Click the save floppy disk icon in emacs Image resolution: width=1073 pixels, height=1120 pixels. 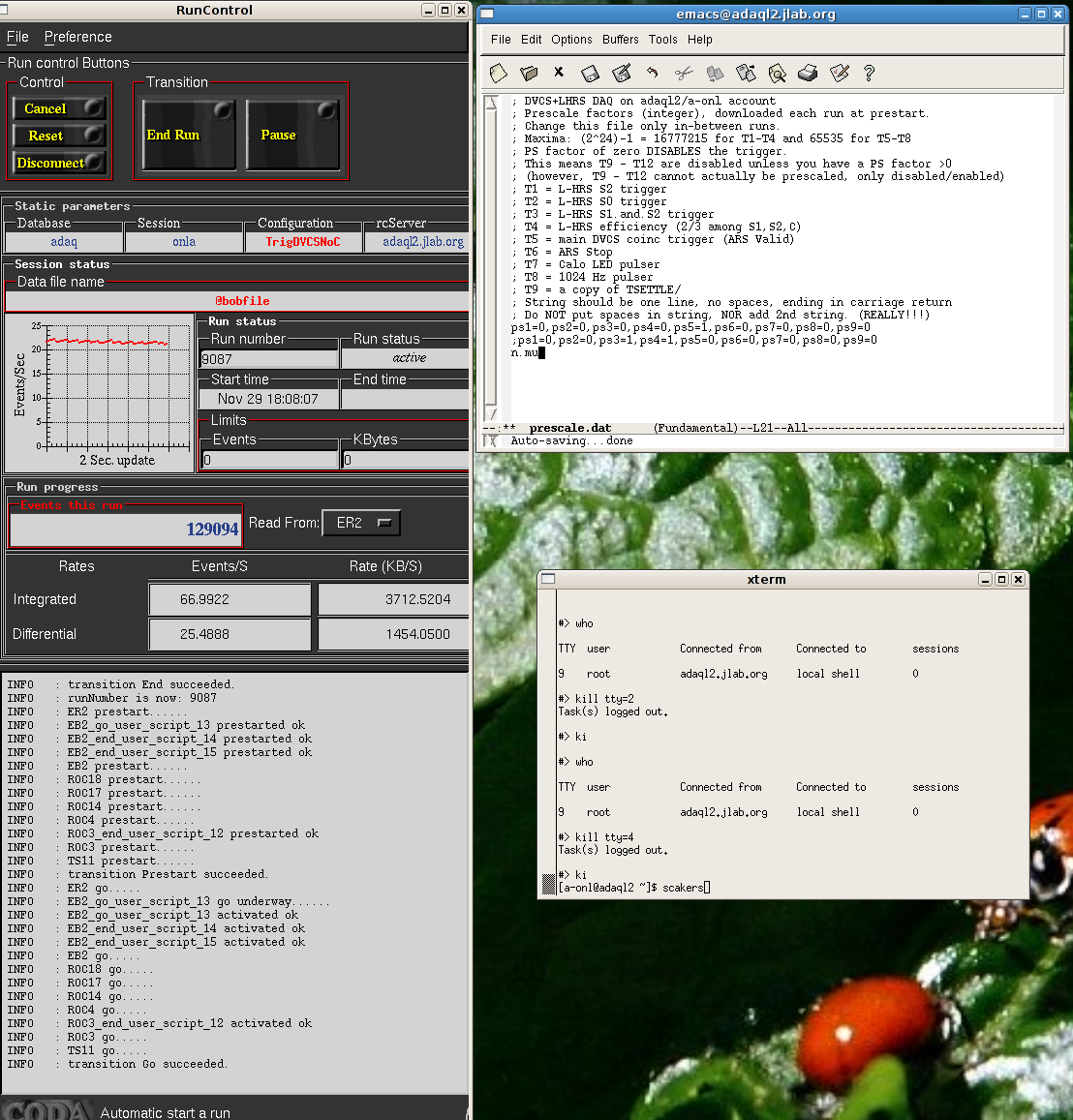point(590,74)
